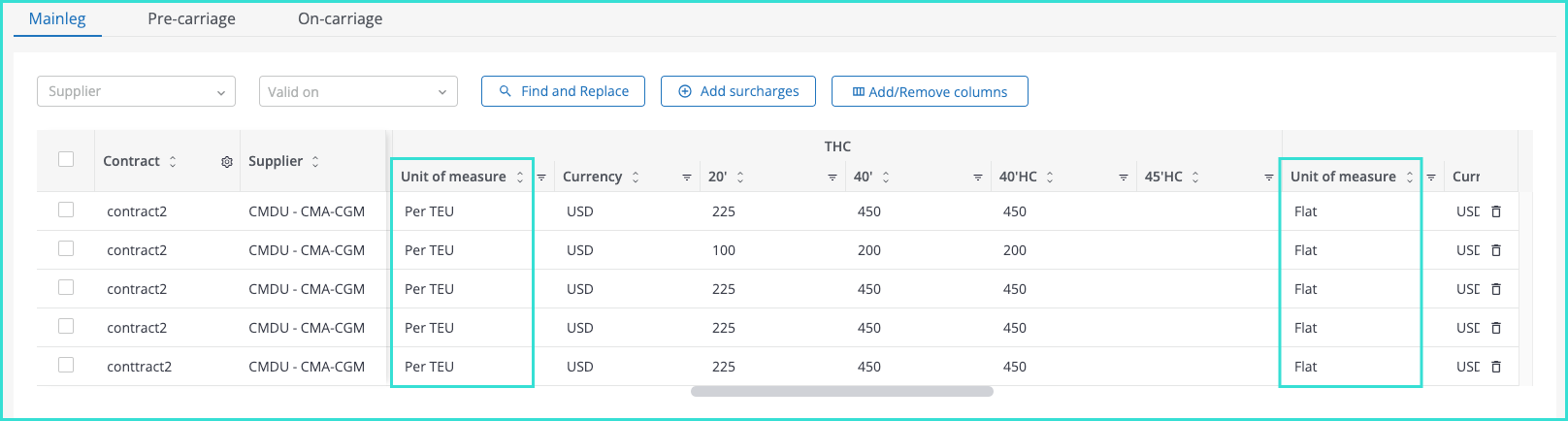This screenshot has width=1568, height=421.
Task: Check the checkbox for the first contract2 row
Action: coord(66,210)
